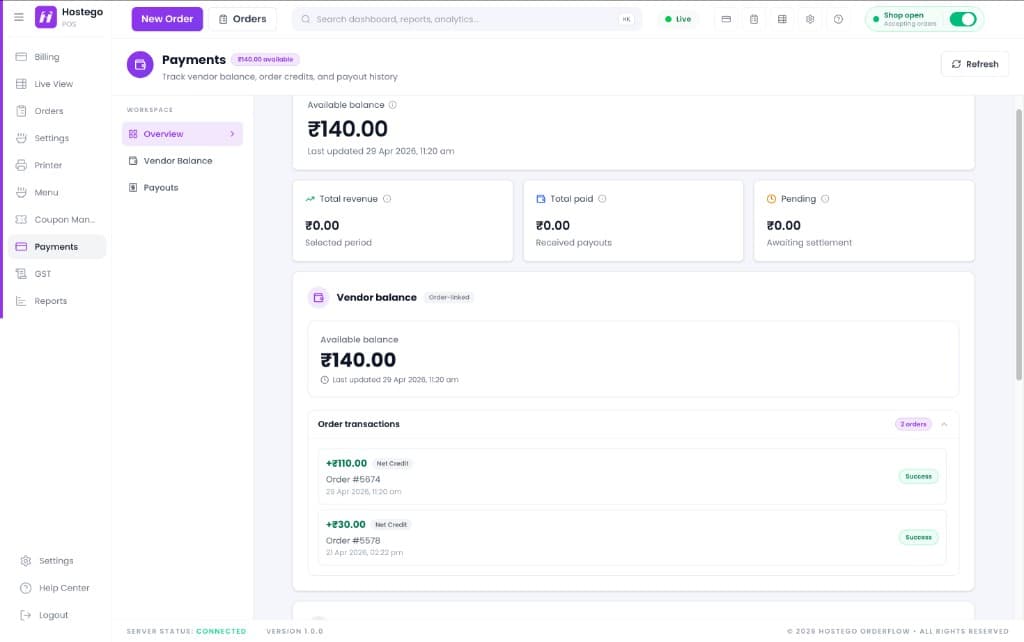1024x642 pixels.
Task: Click the Live status indicator
Action: click(x=678, y=19)
